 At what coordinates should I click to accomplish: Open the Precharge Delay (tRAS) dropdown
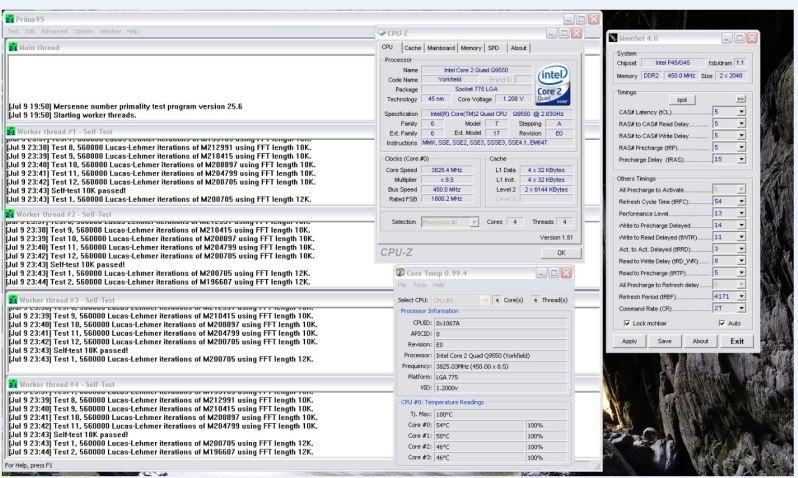coord(741,159)
